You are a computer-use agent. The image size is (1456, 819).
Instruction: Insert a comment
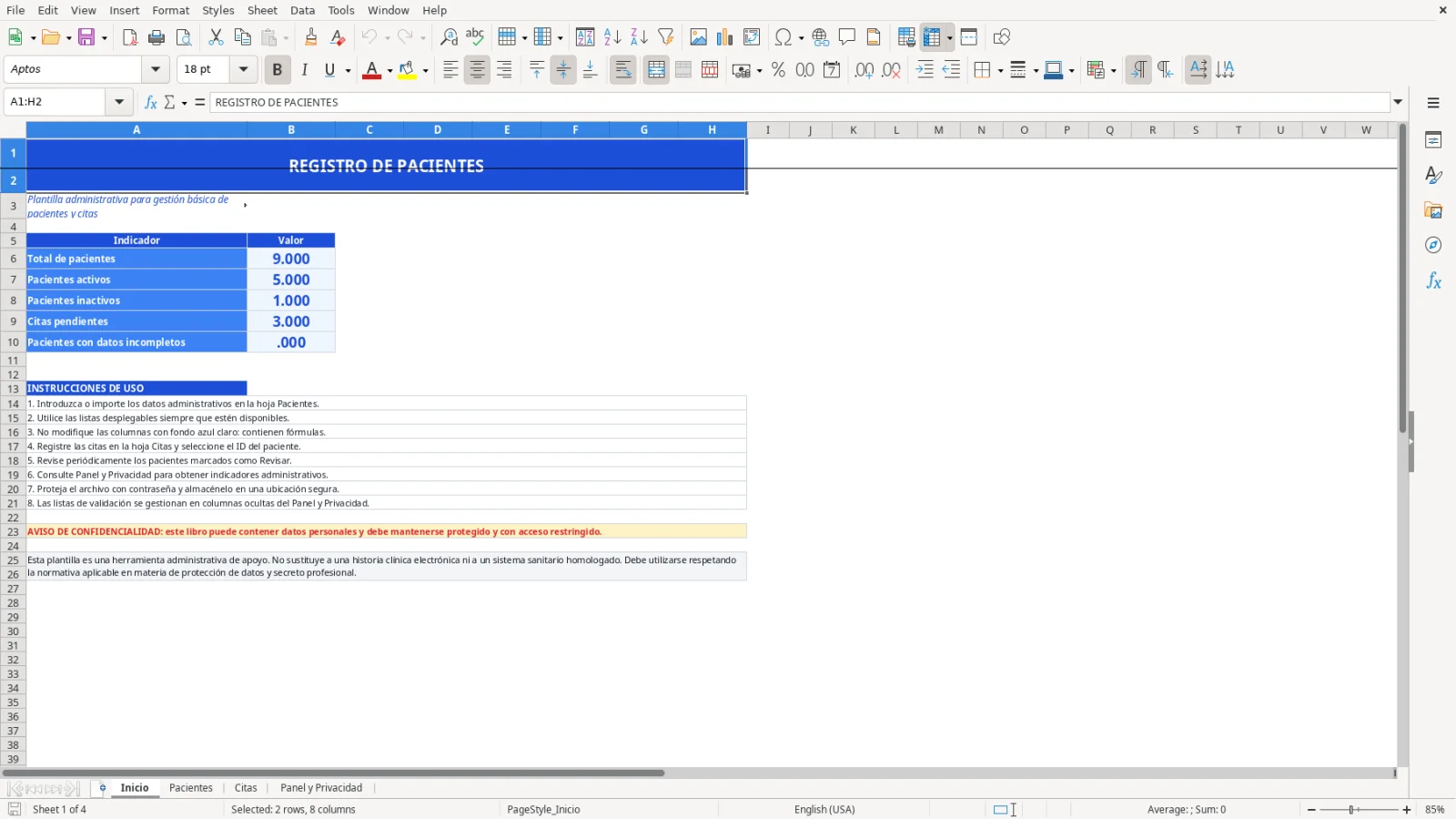[x=847, y=37]
